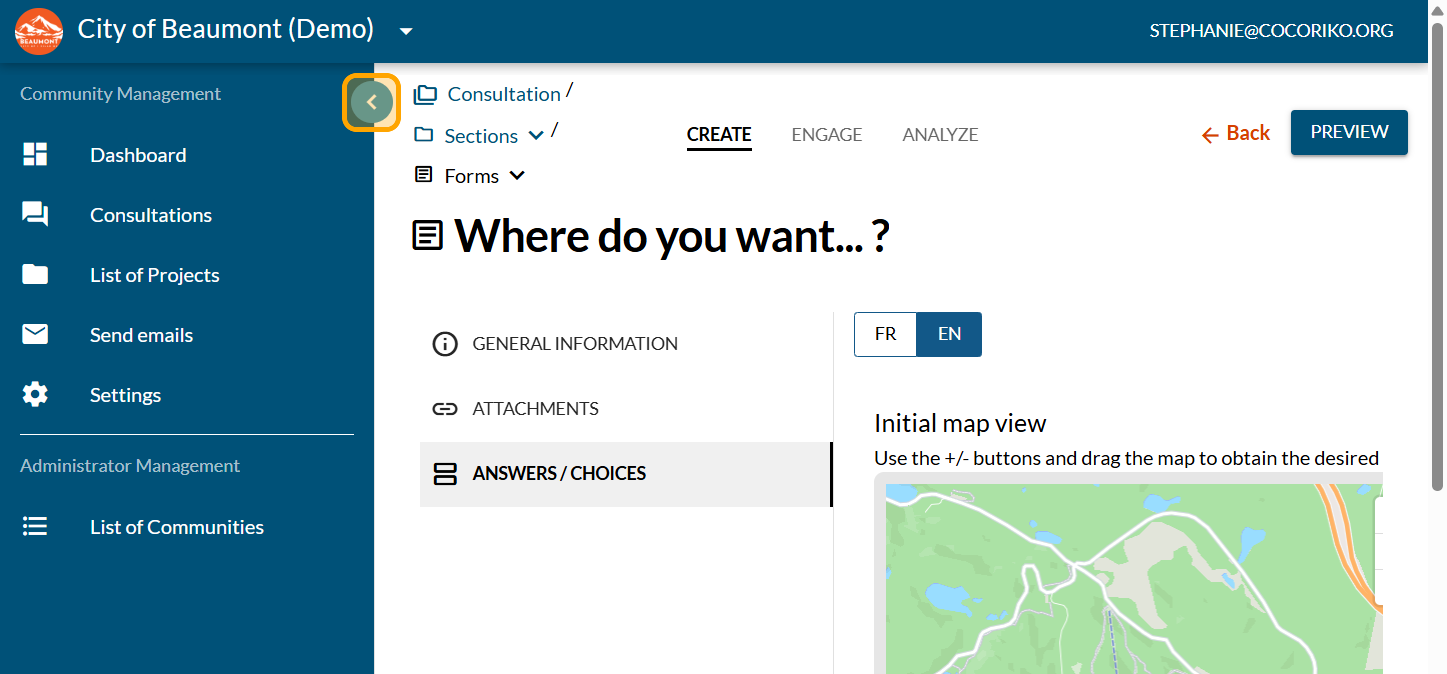Expand the Sections breadcrumb dropdown
The image size is (1447, 674).
coord(536,136)
